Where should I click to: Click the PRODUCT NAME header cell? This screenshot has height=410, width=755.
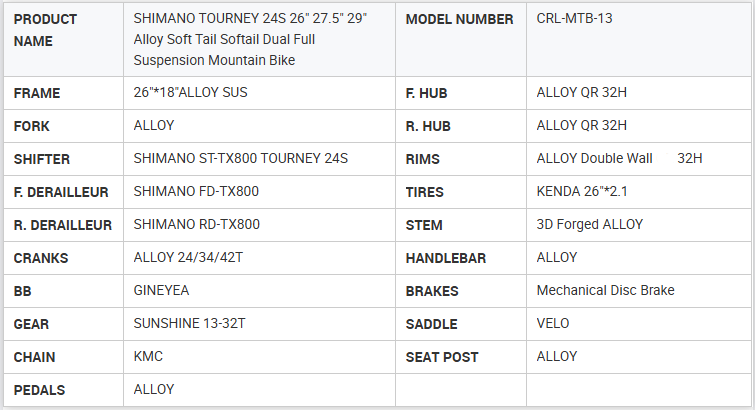click(46, 30)
